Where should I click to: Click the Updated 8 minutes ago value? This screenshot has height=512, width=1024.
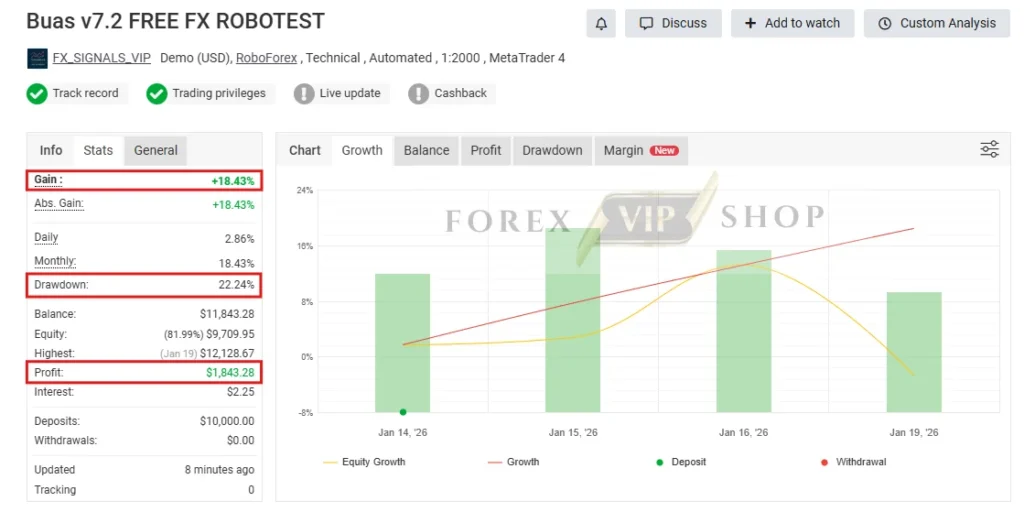220,470
